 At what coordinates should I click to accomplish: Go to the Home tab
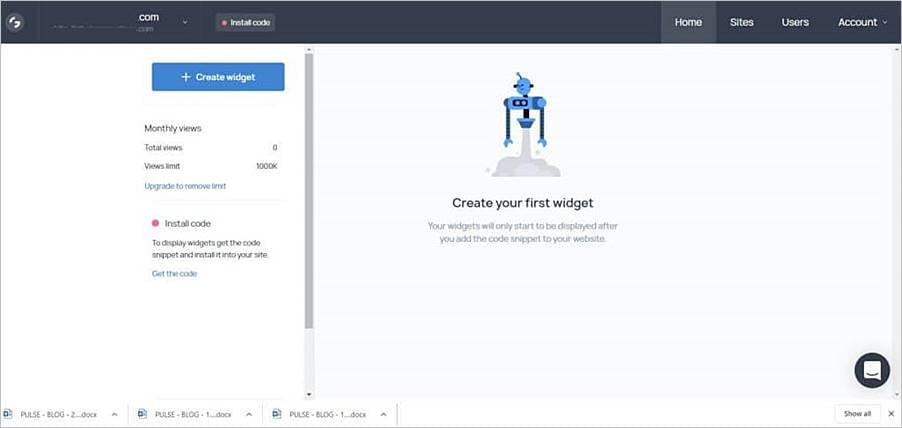tap(688, 22)
